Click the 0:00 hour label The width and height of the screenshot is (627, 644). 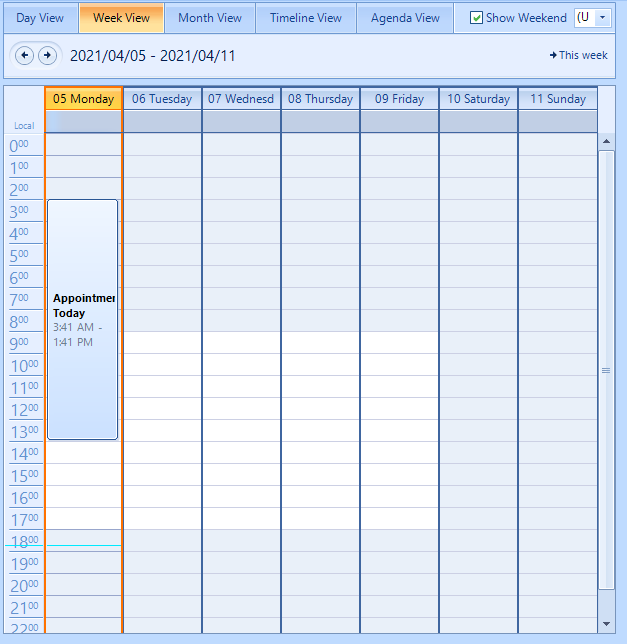pos(19,145)
